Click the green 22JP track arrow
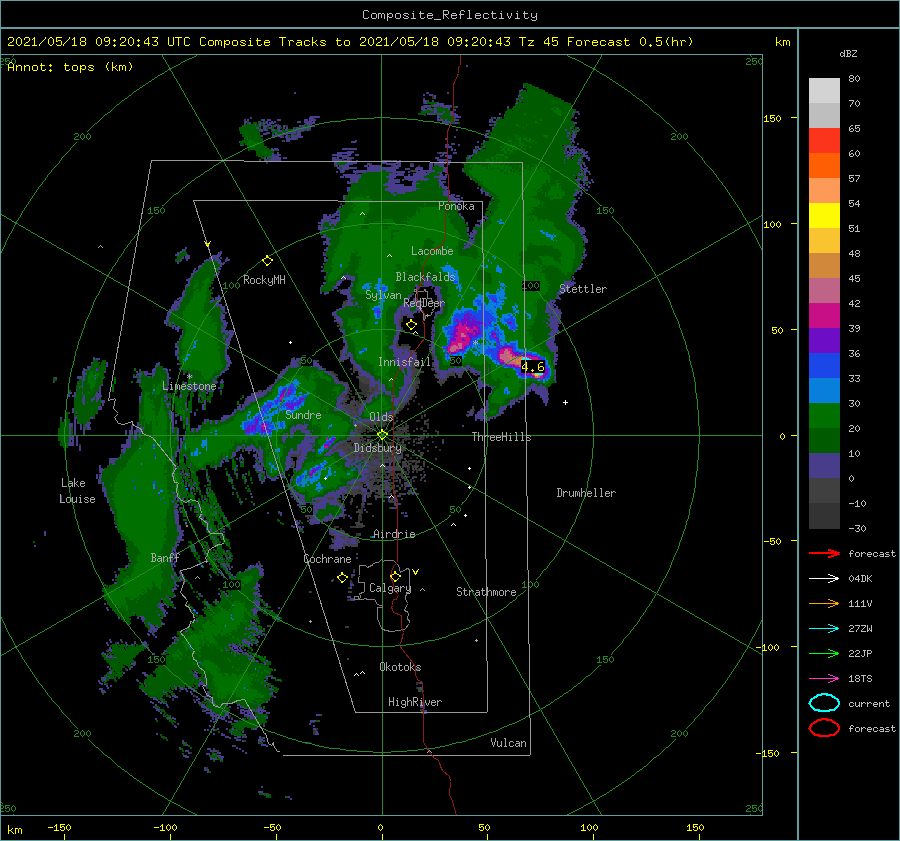Screen dimensions: 900x841 pos(824,653)
